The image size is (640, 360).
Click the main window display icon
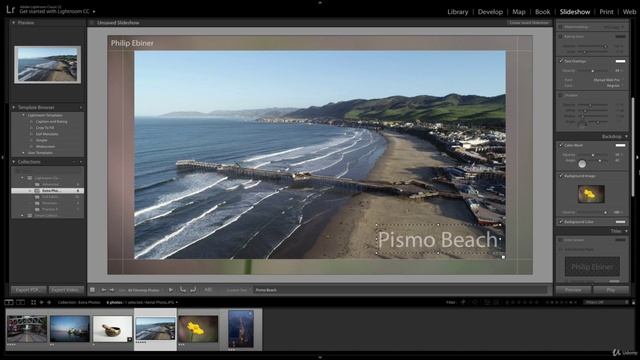point(9,302)
